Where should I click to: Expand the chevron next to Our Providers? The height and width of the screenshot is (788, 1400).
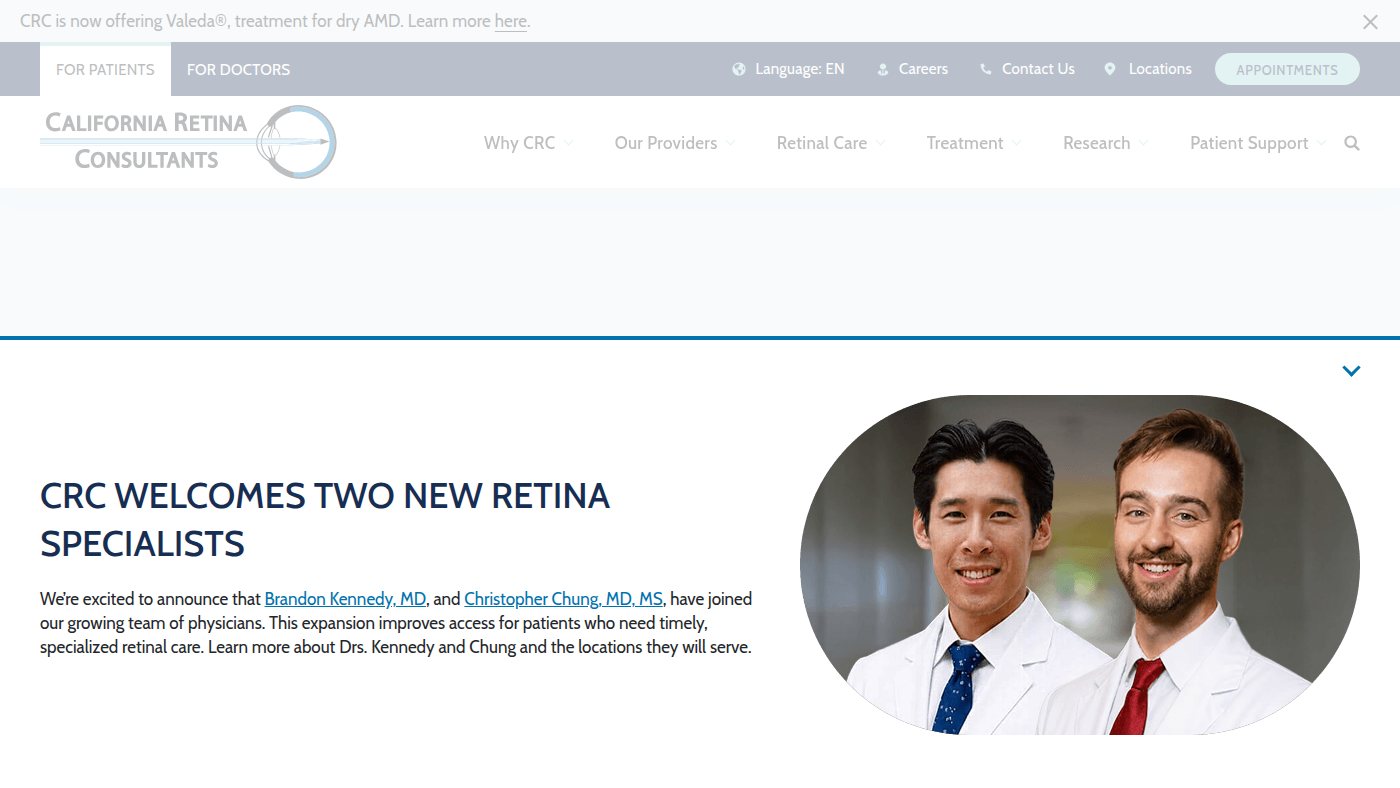click(730, 143)
